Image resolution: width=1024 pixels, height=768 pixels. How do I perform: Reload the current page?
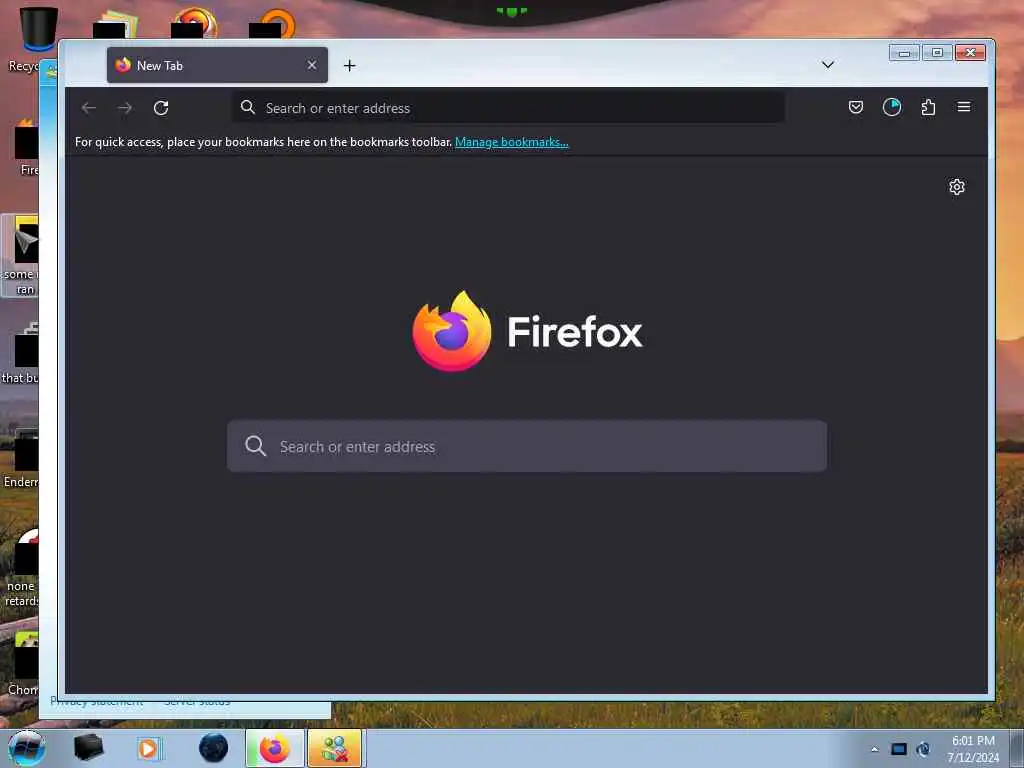tap(161, 108)
